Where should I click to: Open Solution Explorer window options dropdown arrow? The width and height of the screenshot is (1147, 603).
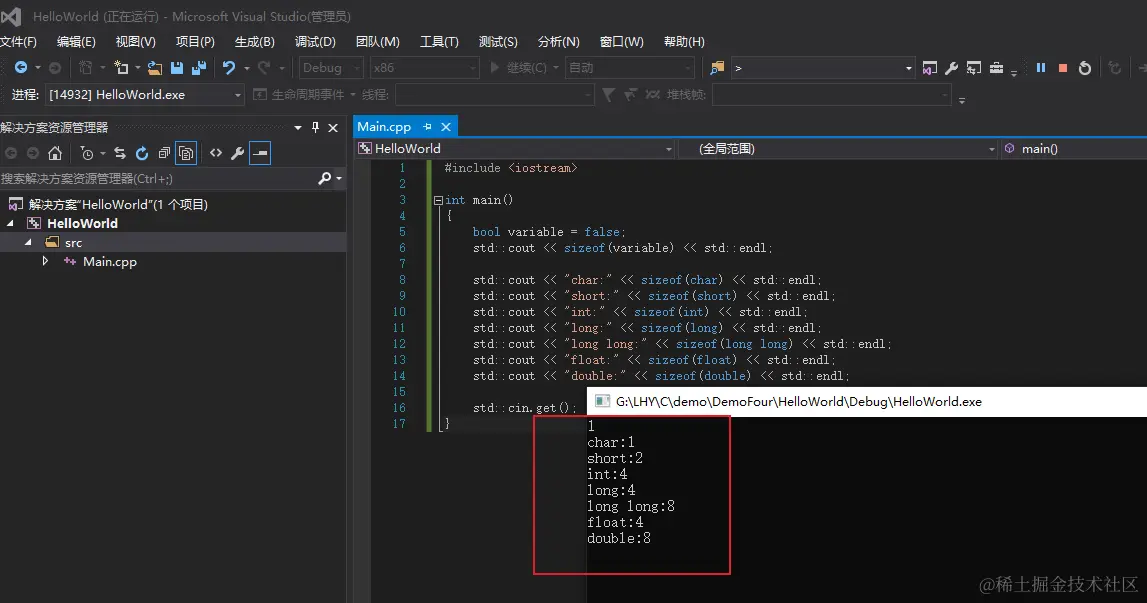(298, 128)
